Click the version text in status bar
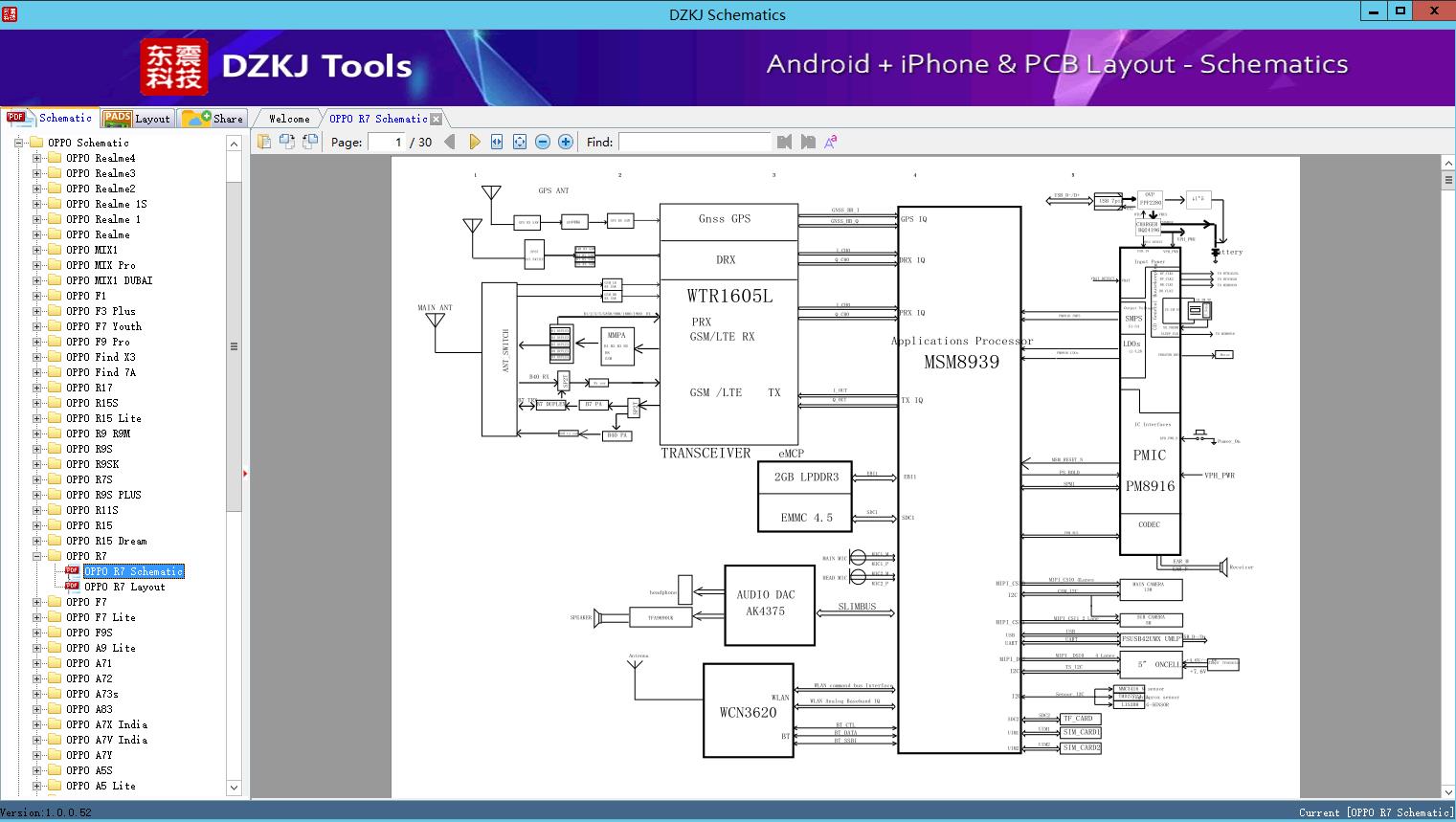 [46, 812]
